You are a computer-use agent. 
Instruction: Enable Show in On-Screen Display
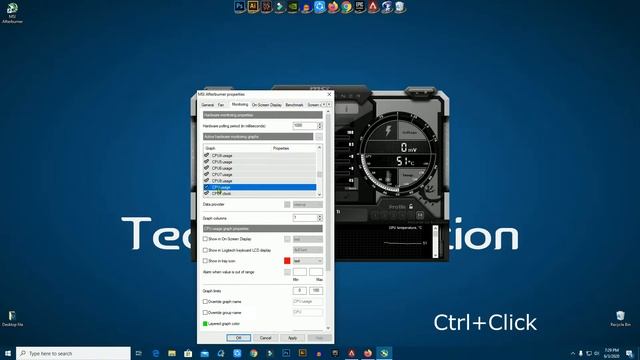click(205, 239)
